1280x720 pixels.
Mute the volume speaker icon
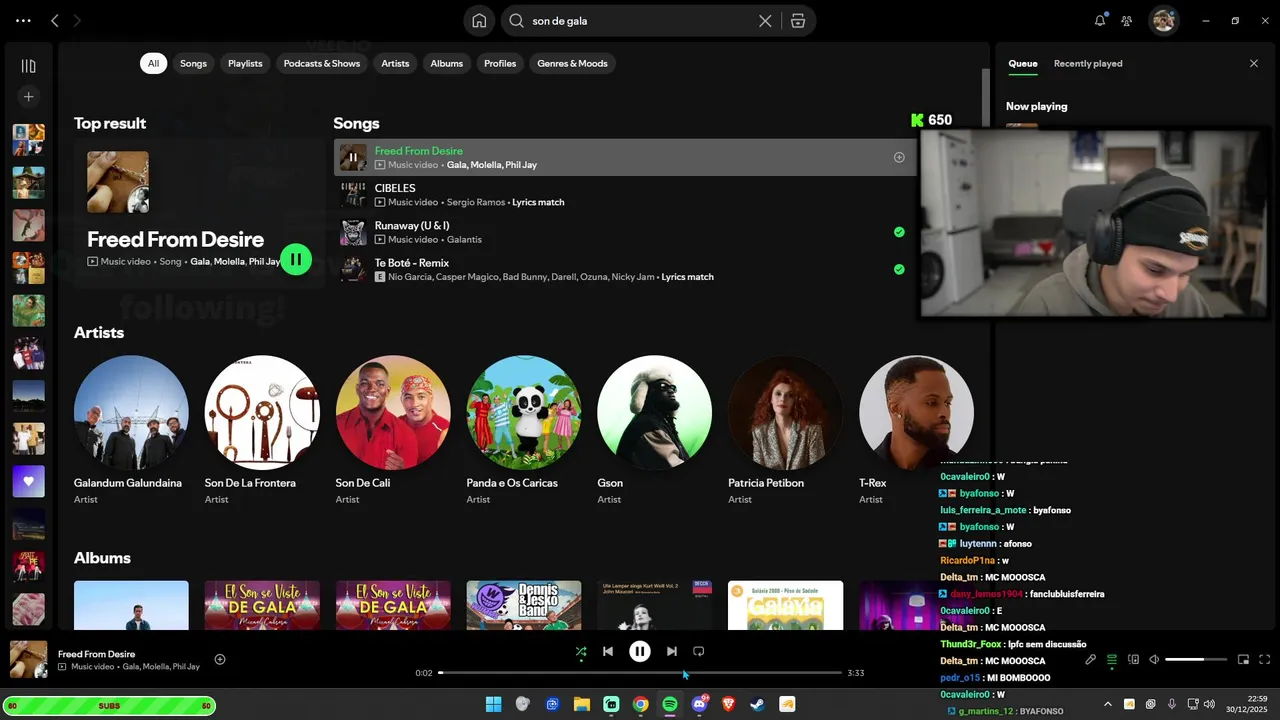1154,660
